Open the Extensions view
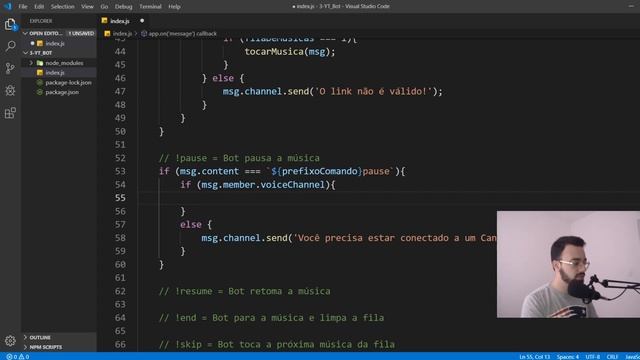 10,113
